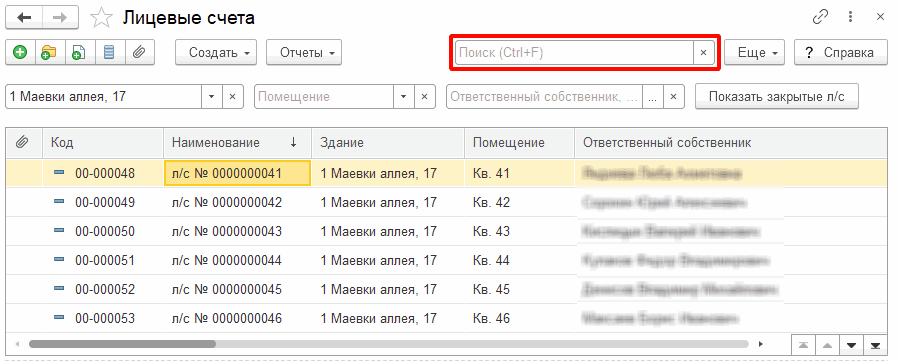
Task: Click the green plus create icon
Action: (21, 53)
